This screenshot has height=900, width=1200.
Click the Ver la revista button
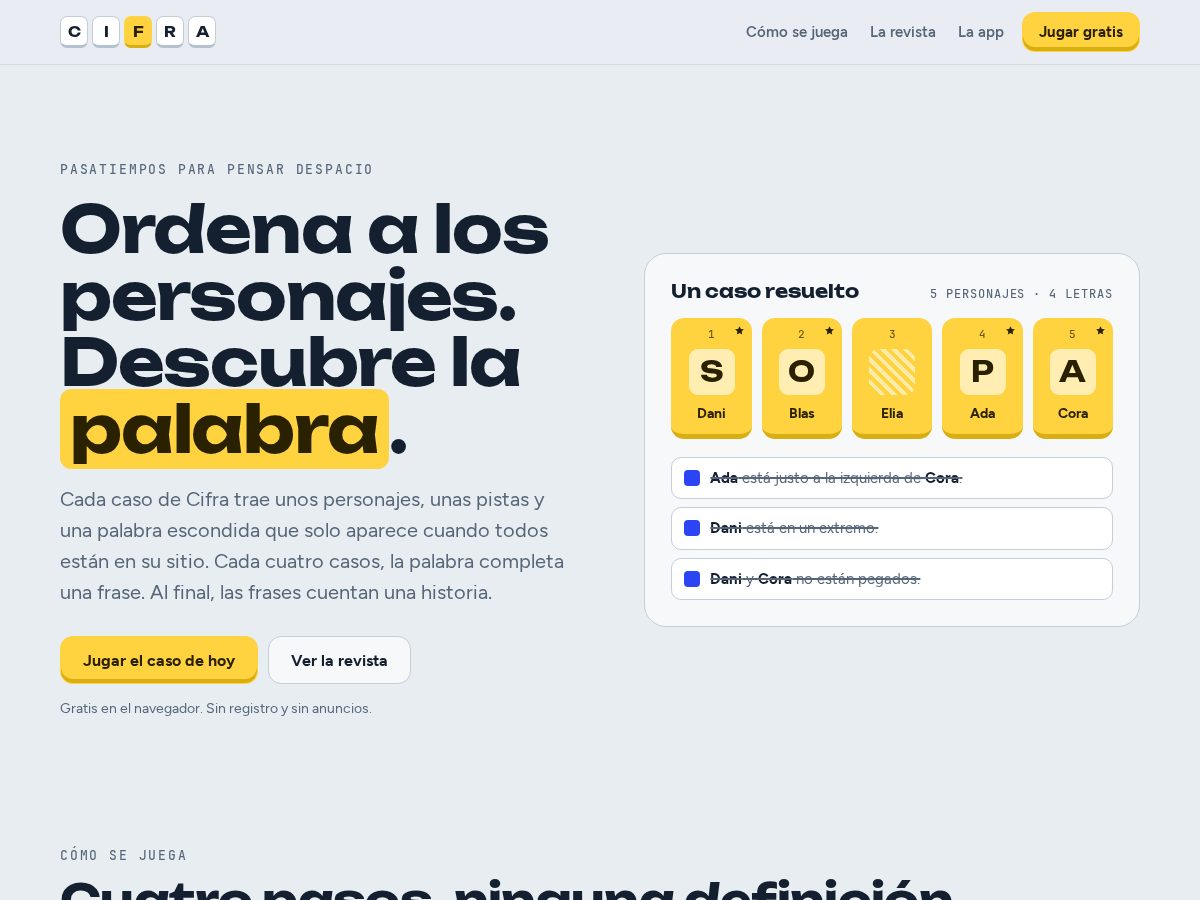tap(339, 660)
